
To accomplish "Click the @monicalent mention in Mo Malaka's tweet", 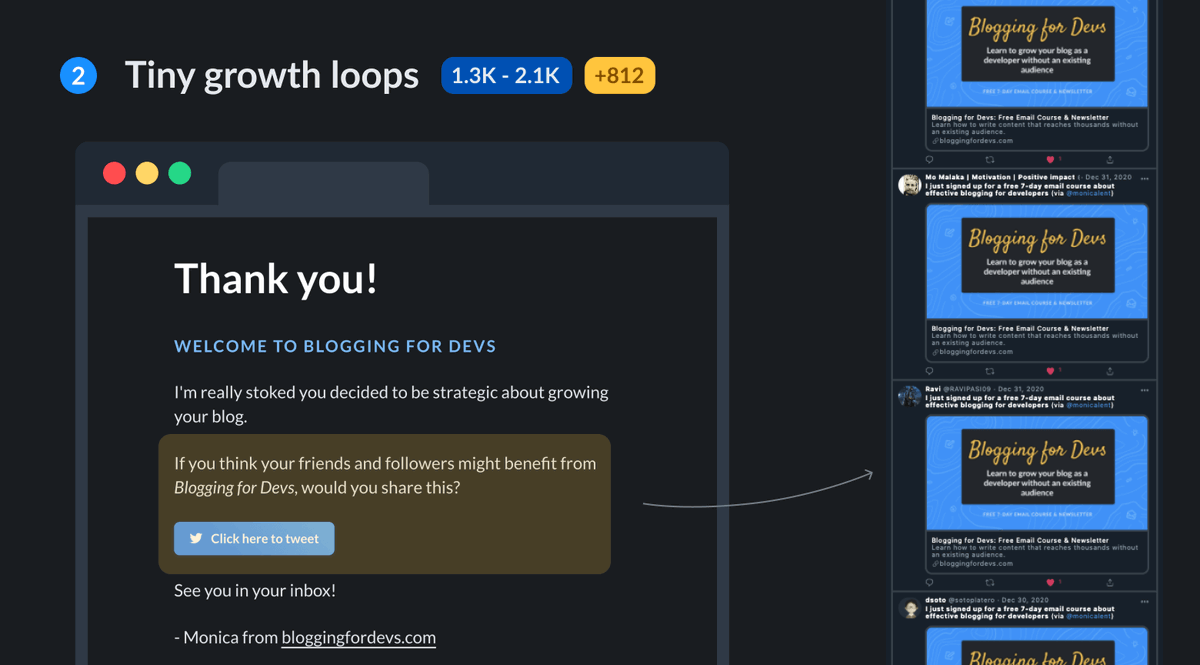I will [1089, 193].
